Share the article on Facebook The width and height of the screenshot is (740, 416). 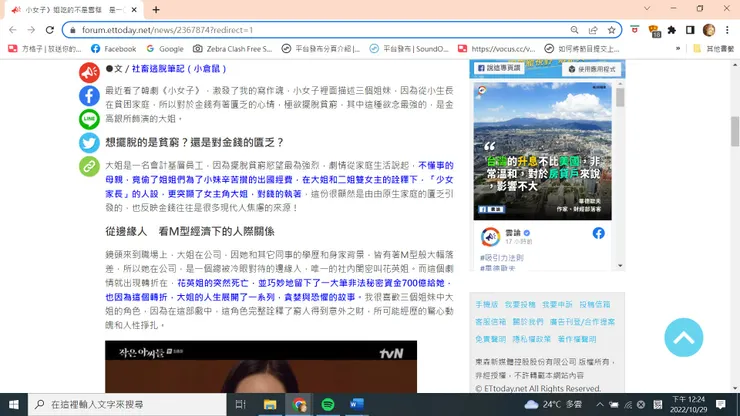(89, 96)
